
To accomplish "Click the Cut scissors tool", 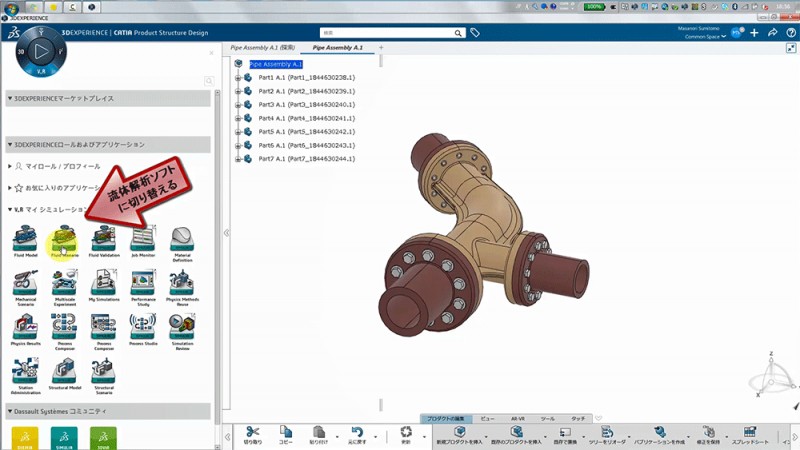I will 253,435.
